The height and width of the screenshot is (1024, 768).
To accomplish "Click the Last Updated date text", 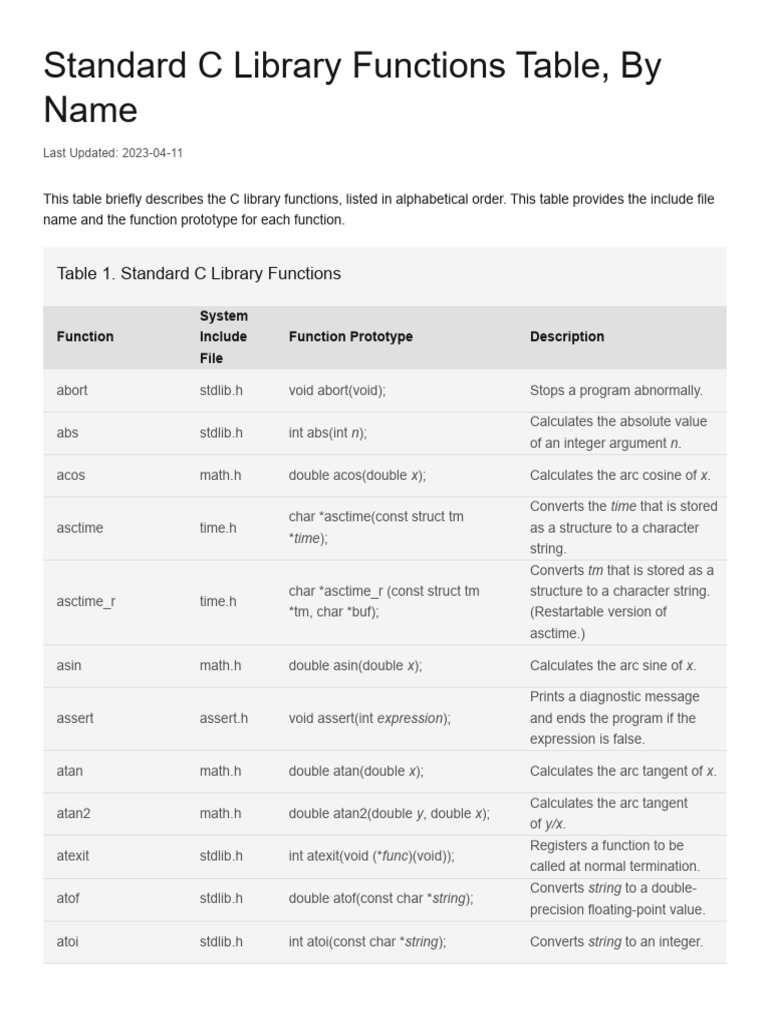I will coord(113,153).
